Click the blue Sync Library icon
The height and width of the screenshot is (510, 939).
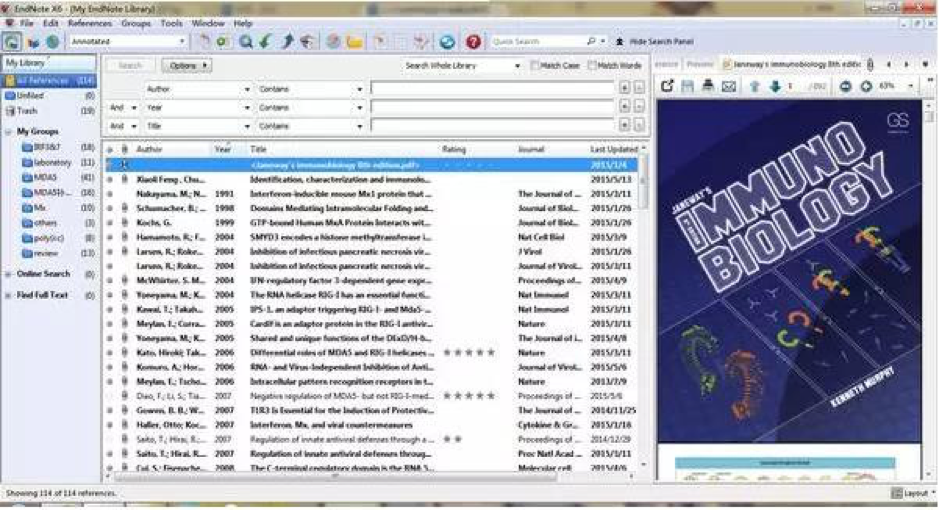(447, 42)
